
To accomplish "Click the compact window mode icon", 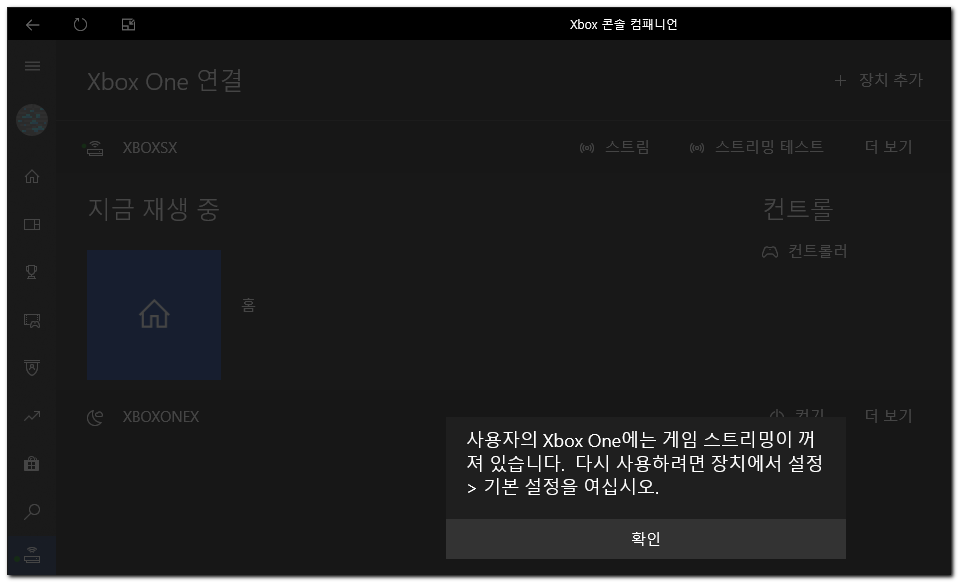I will tap(128, 24).
